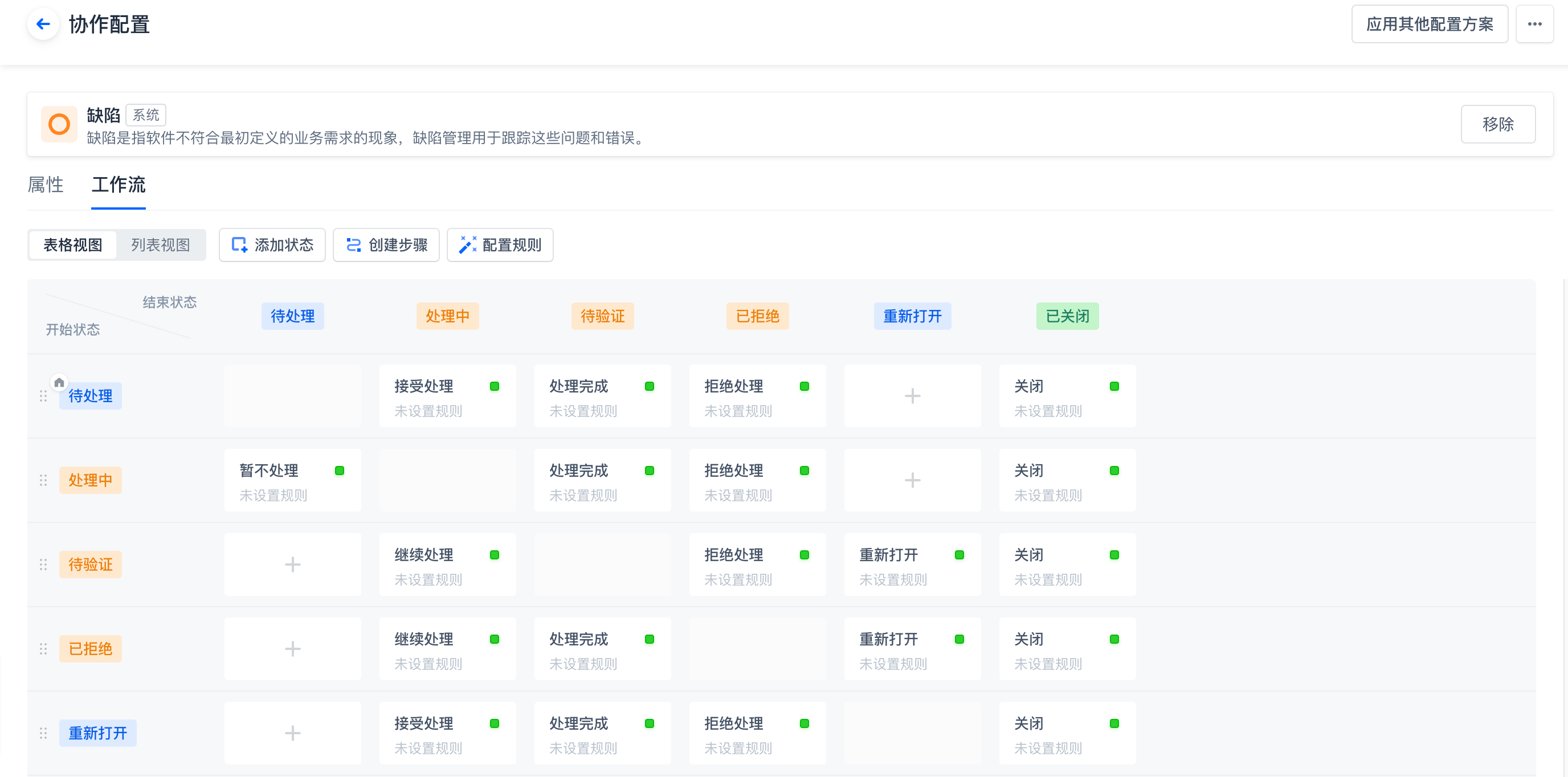The image size is (1568, 777).
Task: Select the 添加状态 toolbar icon
Action: [x=239, y=244]
